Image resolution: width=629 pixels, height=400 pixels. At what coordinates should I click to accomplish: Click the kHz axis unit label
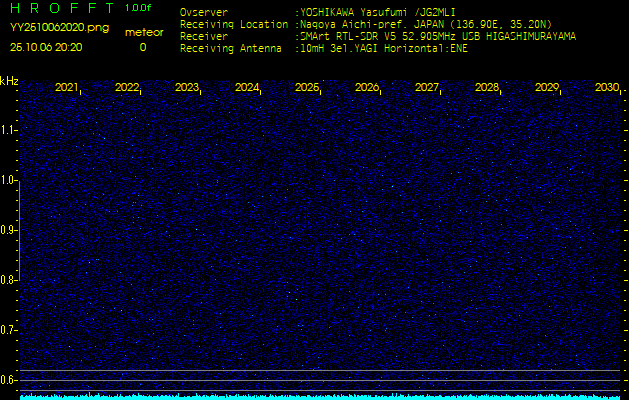coord(9,81)
